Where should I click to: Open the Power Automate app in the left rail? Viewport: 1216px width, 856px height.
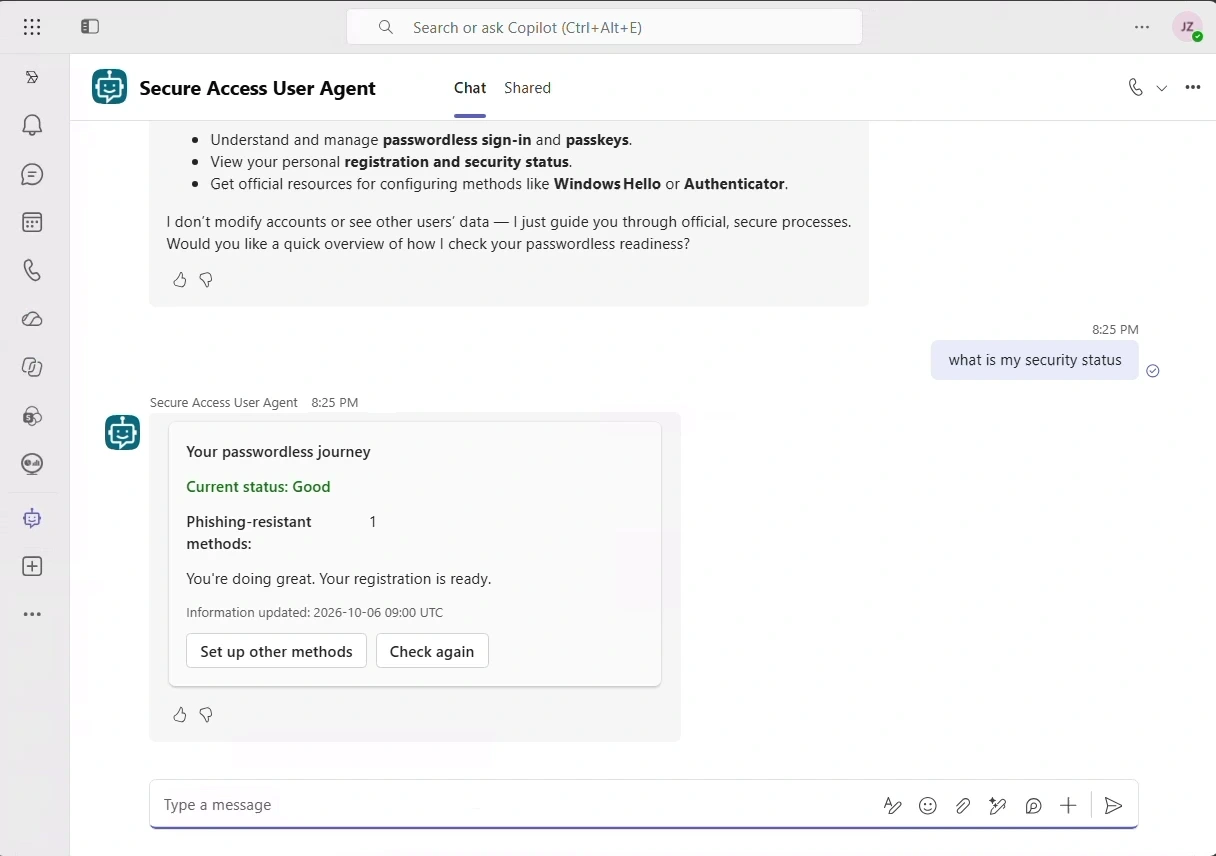[32, 77]
